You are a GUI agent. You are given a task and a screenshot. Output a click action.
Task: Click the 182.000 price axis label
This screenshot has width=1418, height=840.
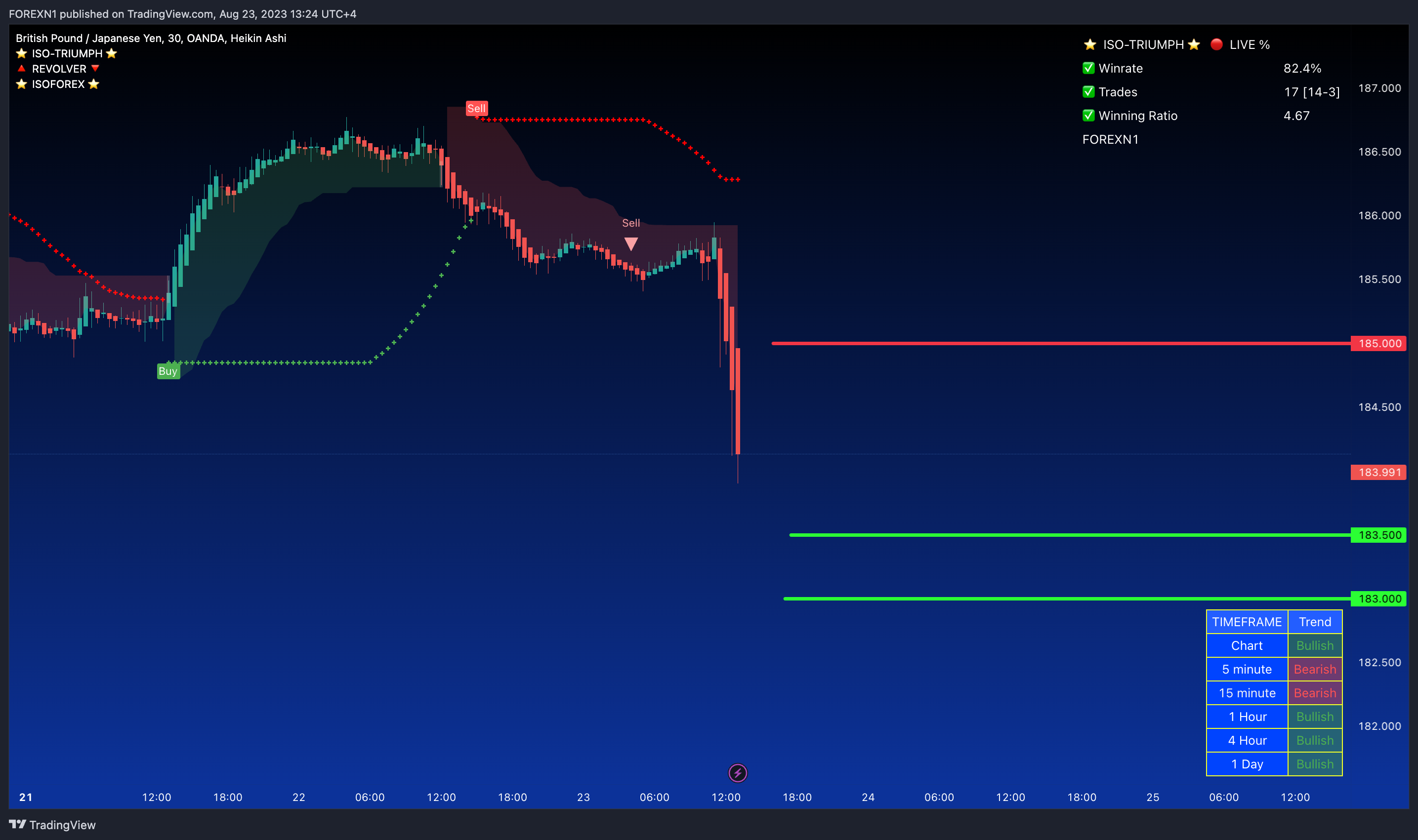[x=1379, y=726]
